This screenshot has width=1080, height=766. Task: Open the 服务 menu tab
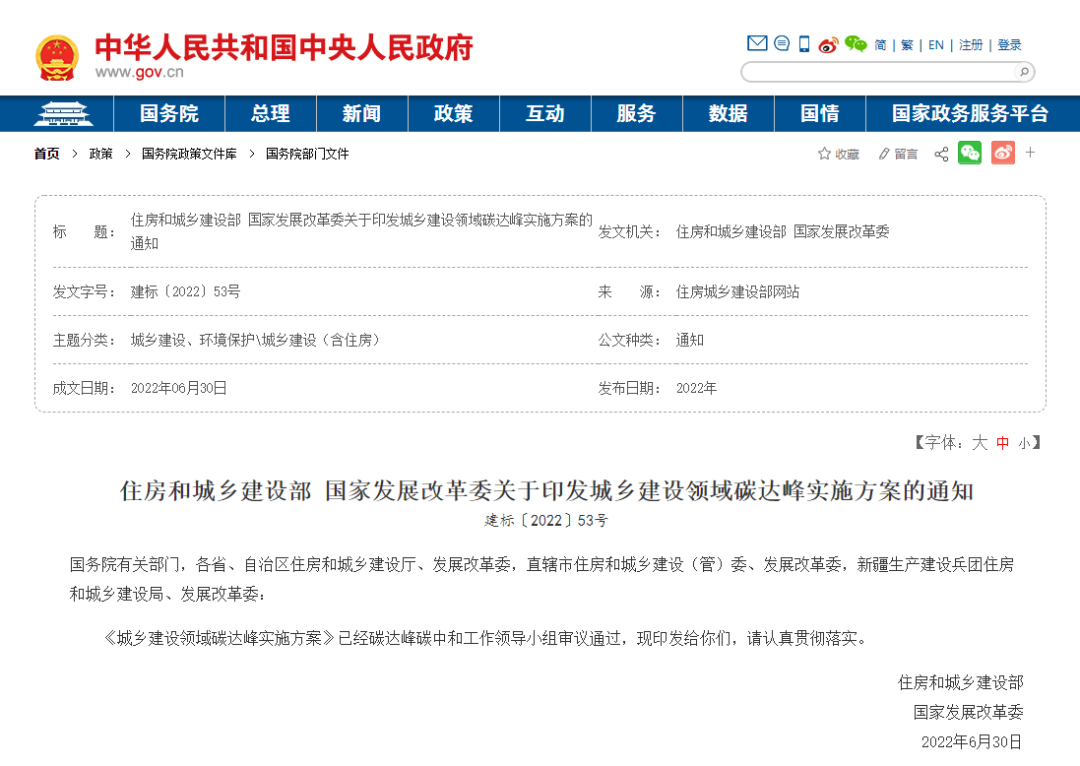click(636, 114)
